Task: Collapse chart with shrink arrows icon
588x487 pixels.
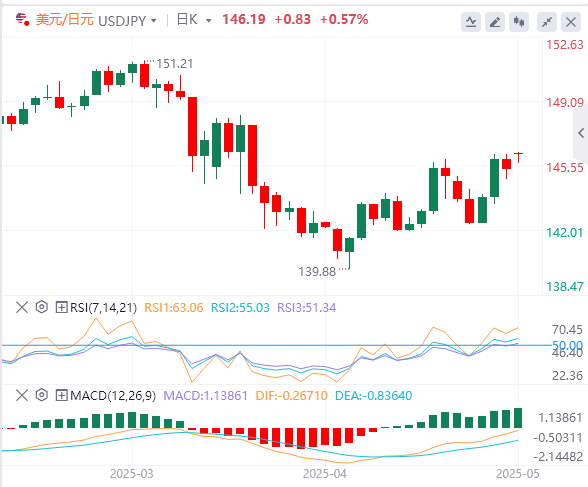Action: click(x=547, y=22)
